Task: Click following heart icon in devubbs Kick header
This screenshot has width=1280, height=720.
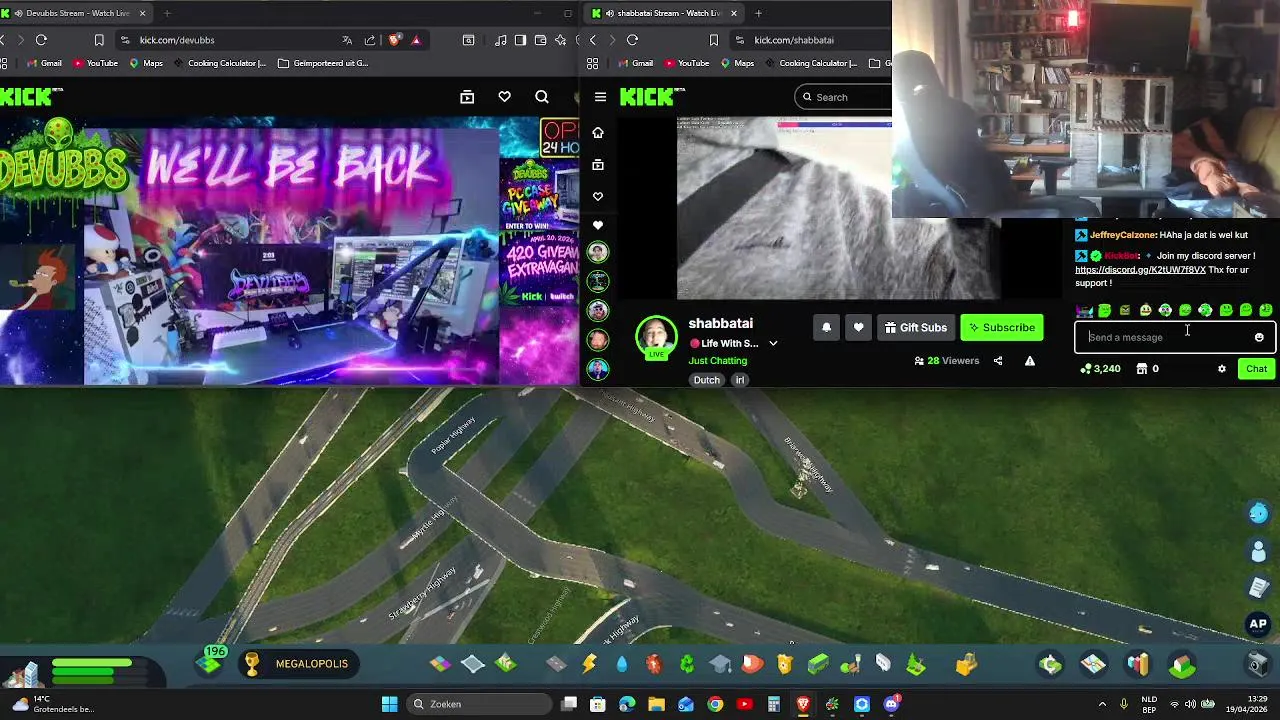Action: click(x=504, y=97)
